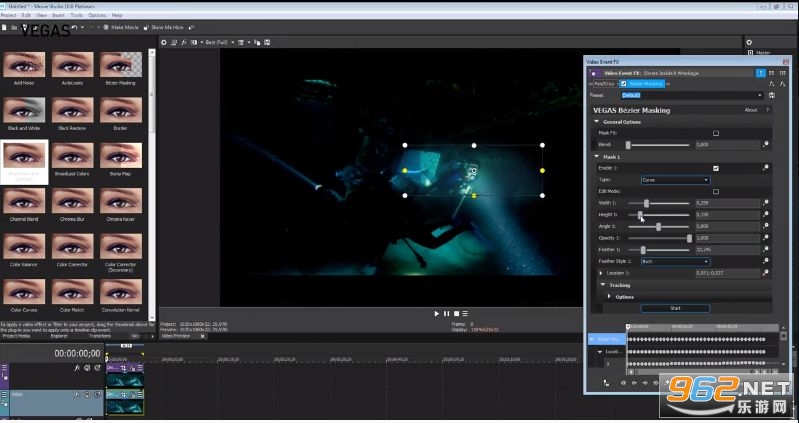Click the tracking Start button
The image size is (799, 423).
coord(675,308)
